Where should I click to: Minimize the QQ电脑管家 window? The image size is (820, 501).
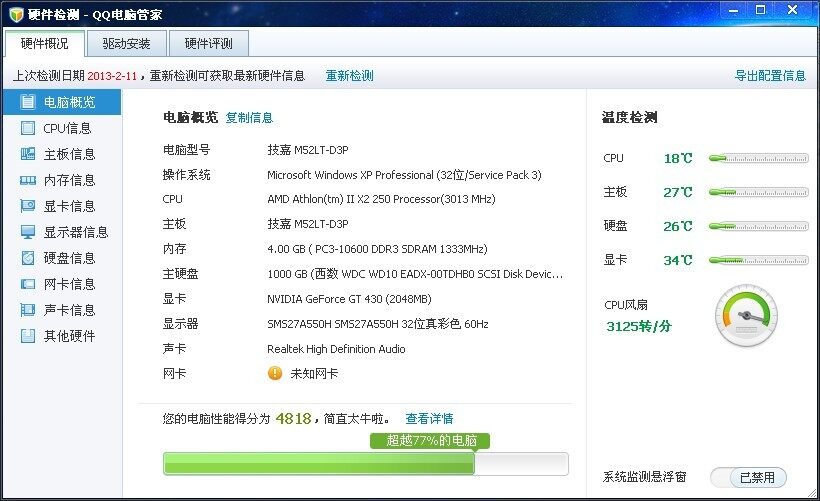tap(734, 10)
